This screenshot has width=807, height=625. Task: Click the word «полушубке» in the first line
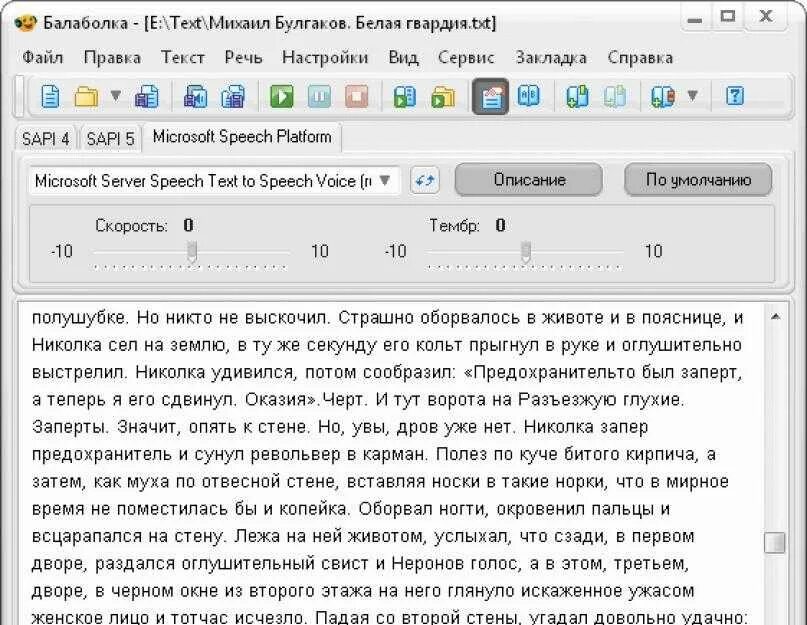tap(79, 318)
